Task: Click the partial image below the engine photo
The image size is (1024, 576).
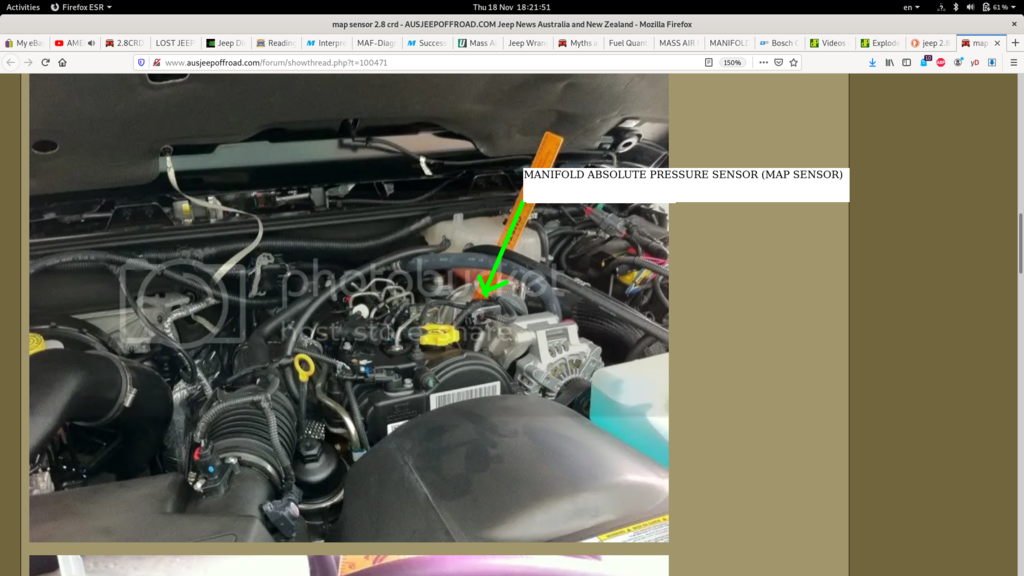Action: pos(349,566)
